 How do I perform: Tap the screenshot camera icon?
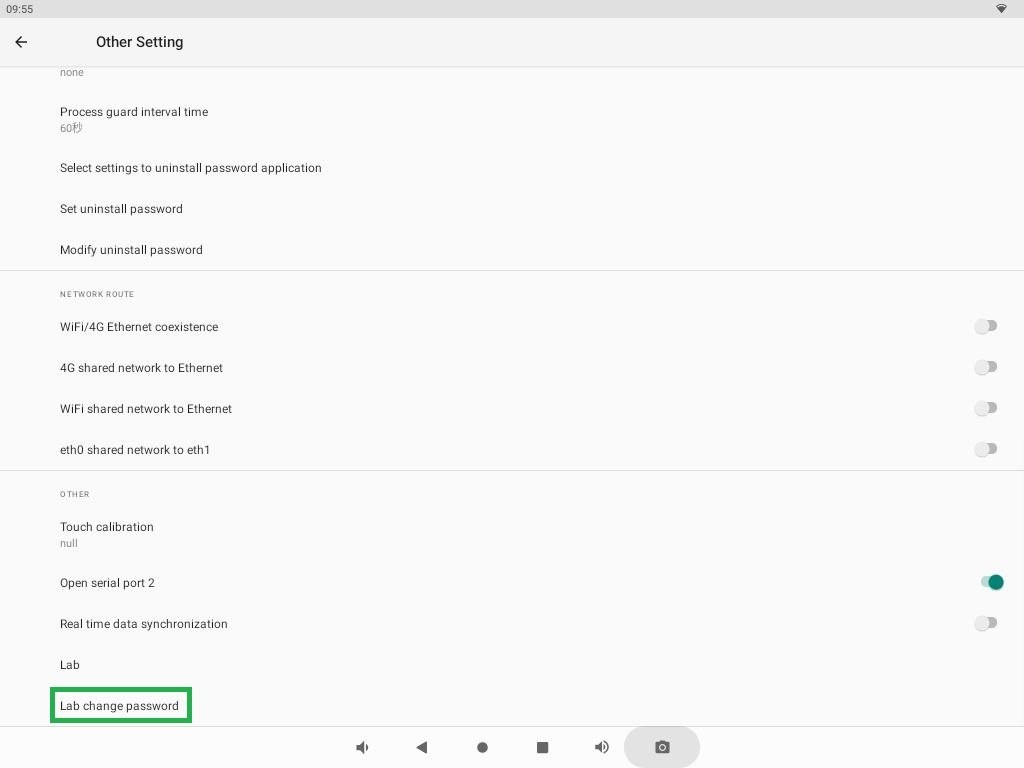pos(662,747)
